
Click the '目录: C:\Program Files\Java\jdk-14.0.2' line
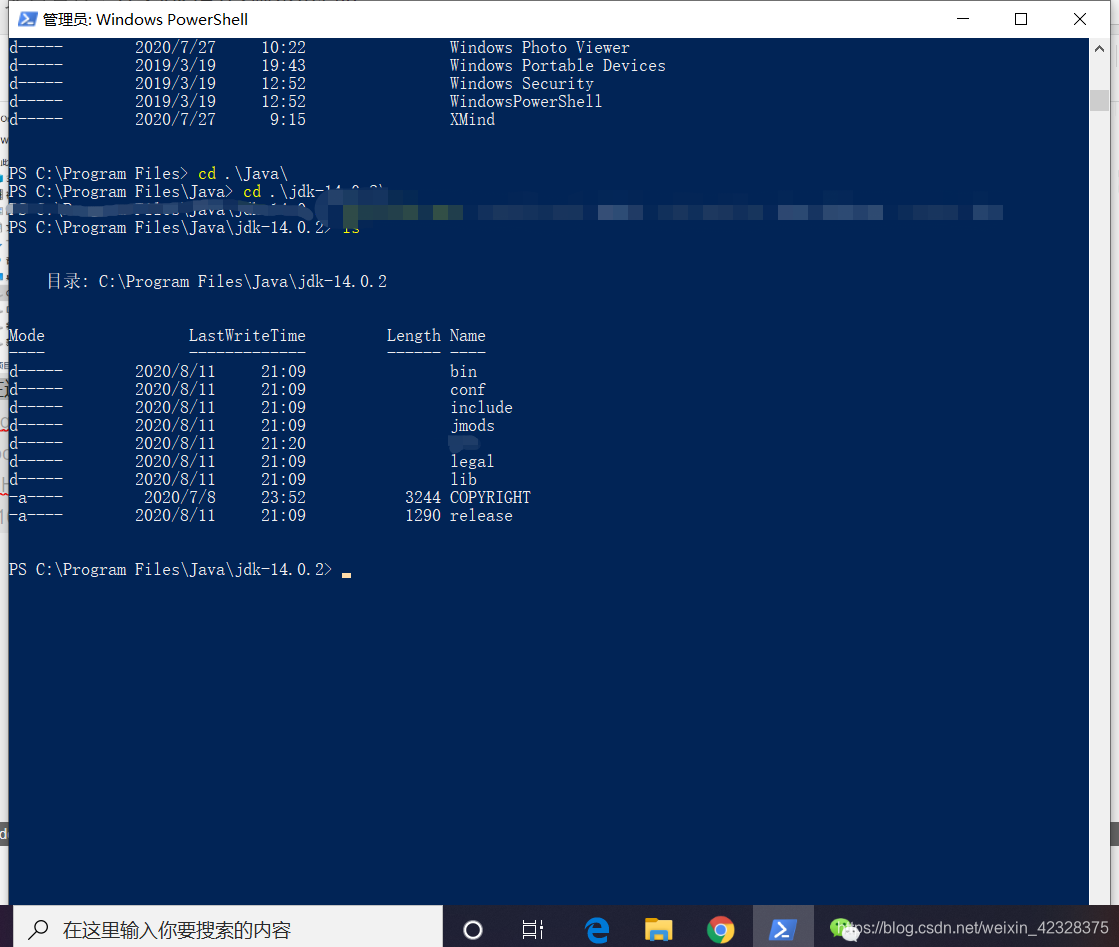(x=217, y=281)
